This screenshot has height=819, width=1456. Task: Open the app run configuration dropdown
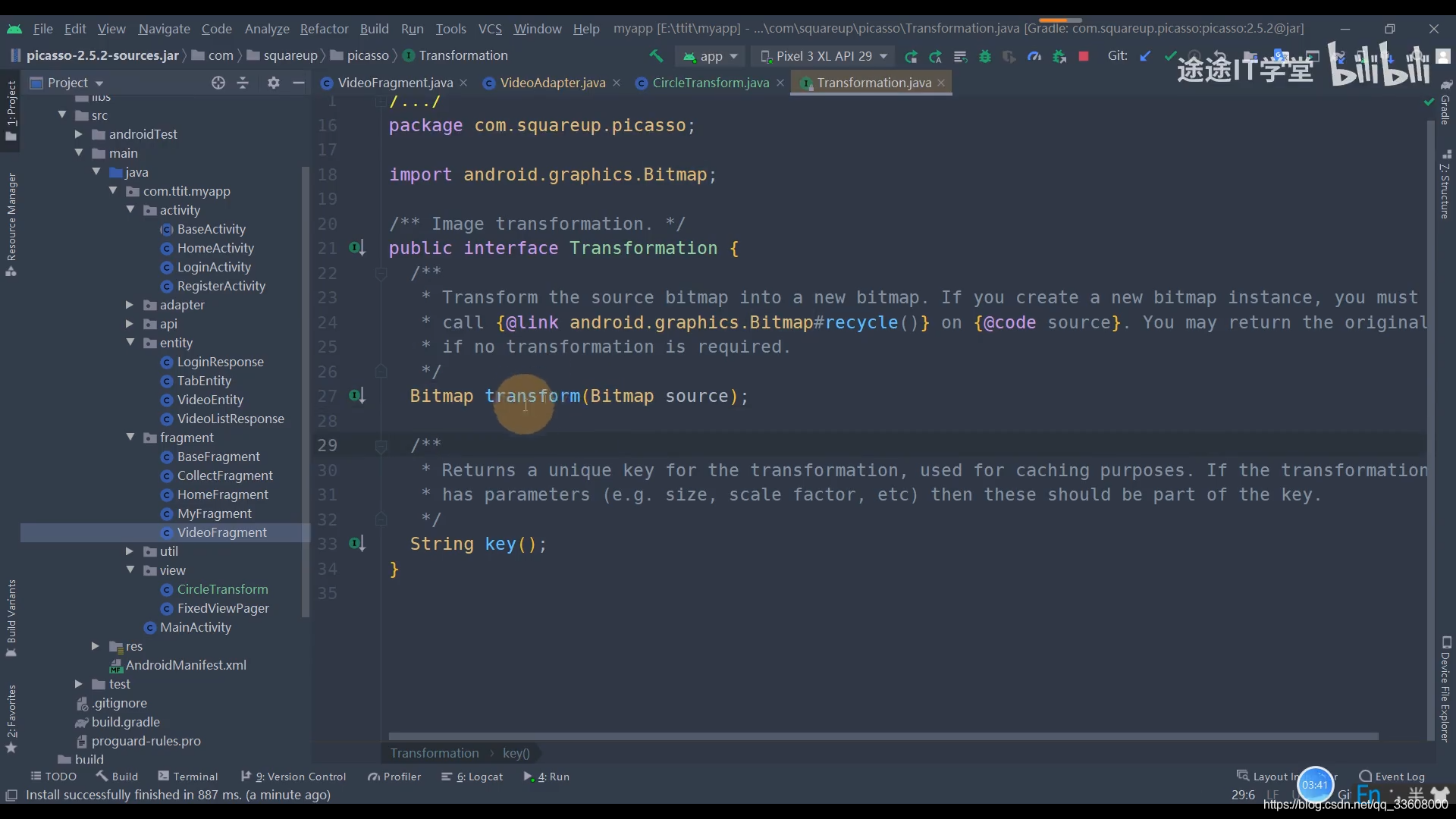click(x=710, y=56)
